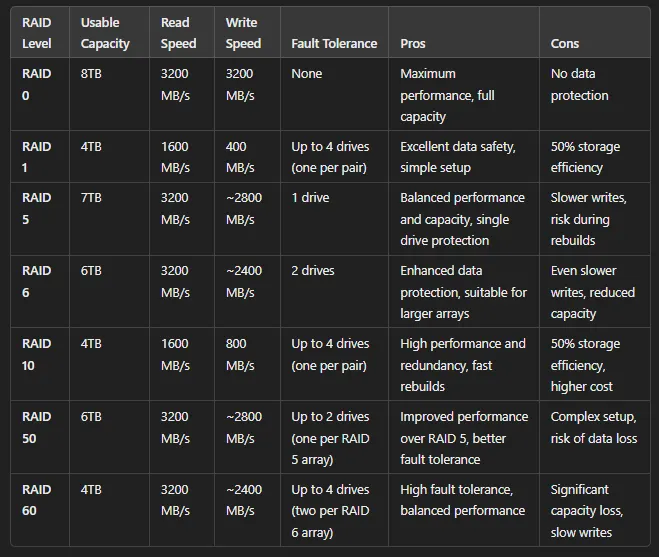Select the RAID 60 row label
This screenshot has height=557, width=659.
coord(37,500)
